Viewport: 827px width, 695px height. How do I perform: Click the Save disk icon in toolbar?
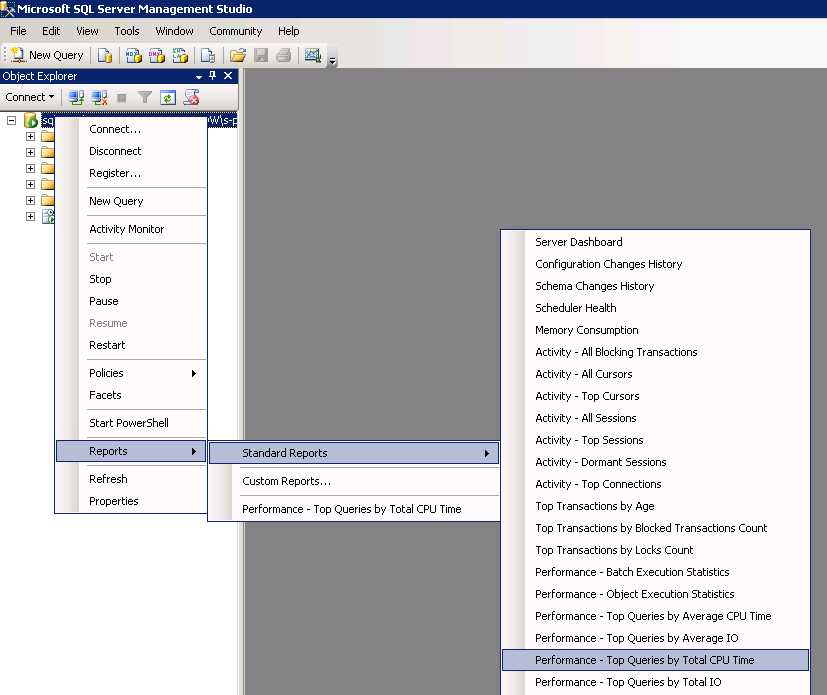coord(261,55)
